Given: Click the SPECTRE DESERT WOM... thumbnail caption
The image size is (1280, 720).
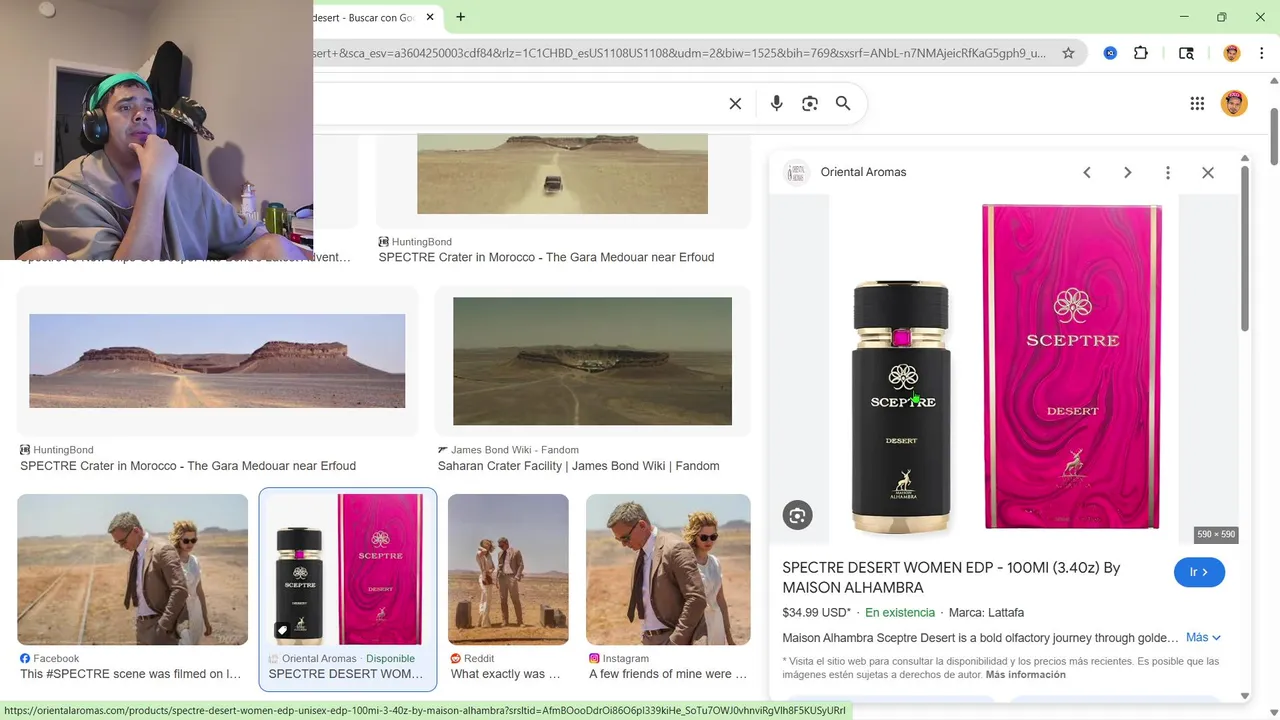Looking at the screenshot, I should [x=346, y=674].
